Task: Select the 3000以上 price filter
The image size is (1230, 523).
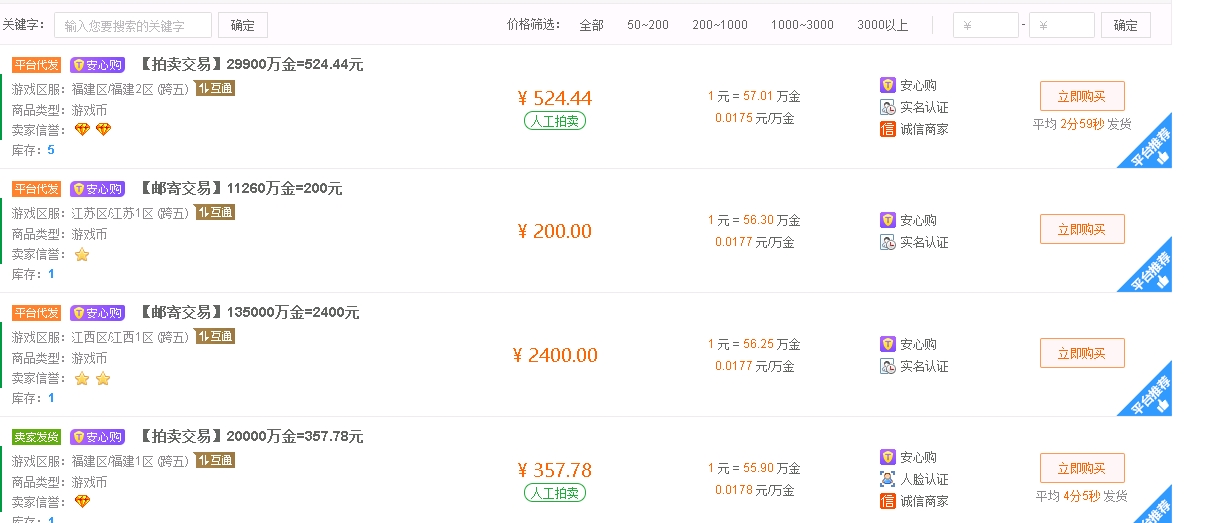Action: pyautogui.click(x=883, y=25)
